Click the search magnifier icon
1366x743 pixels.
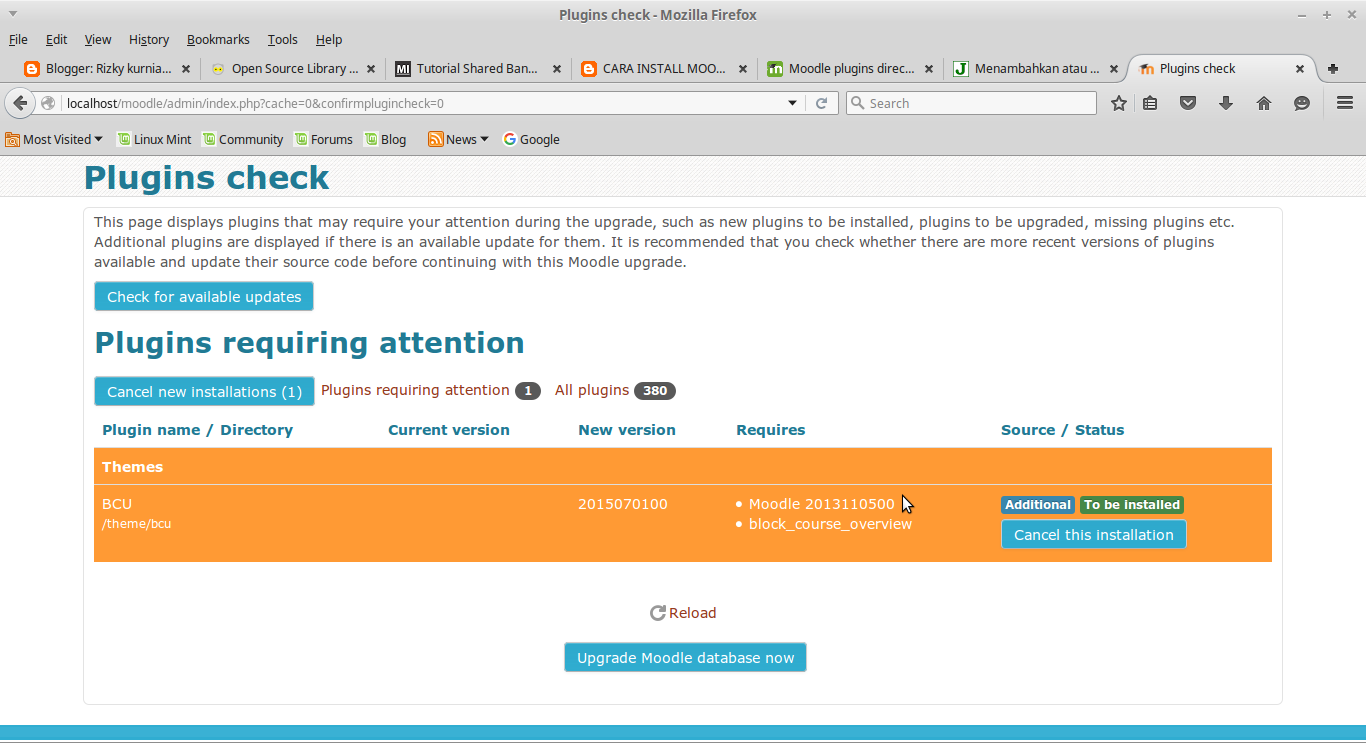(857, 103)
